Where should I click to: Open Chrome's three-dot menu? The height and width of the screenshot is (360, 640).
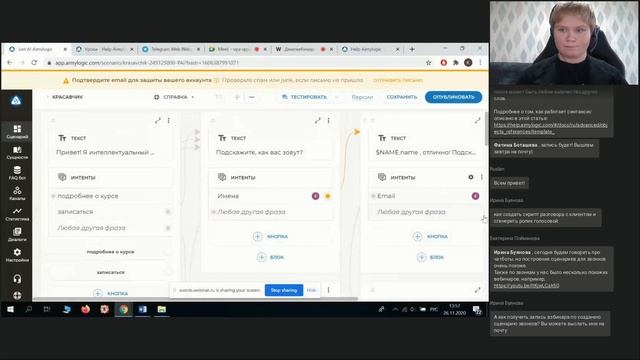[480, 62]
